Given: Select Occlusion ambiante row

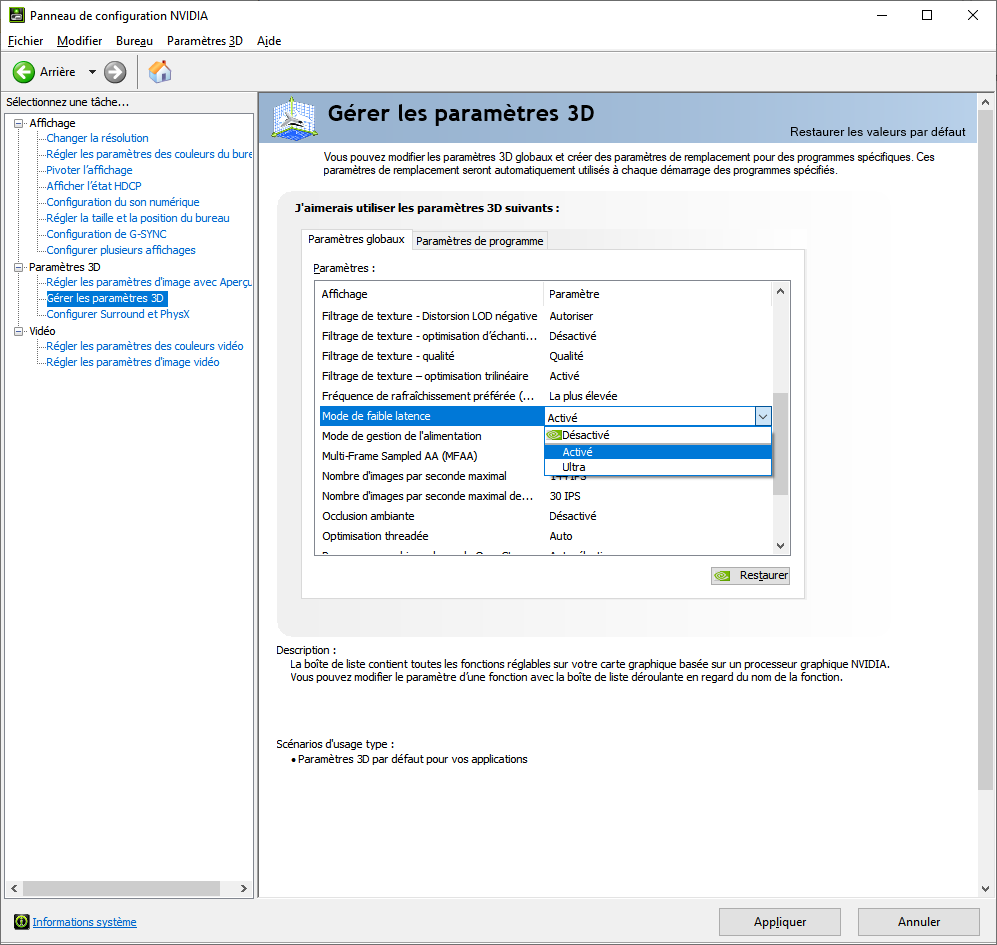Looking at the screenshot, I should coord(546,516).
